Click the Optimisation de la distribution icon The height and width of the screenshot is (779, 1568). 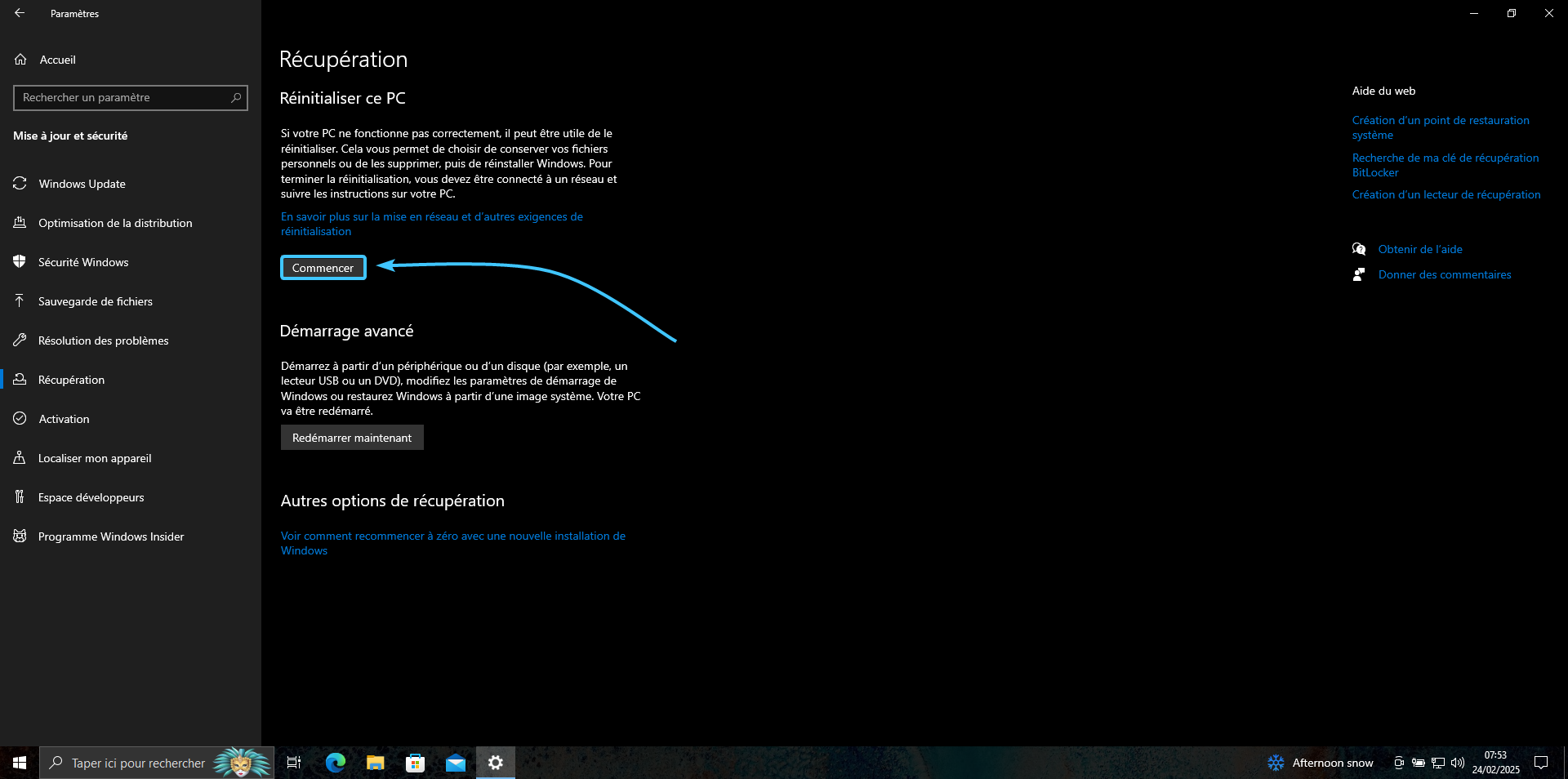(x=20, y=223)
